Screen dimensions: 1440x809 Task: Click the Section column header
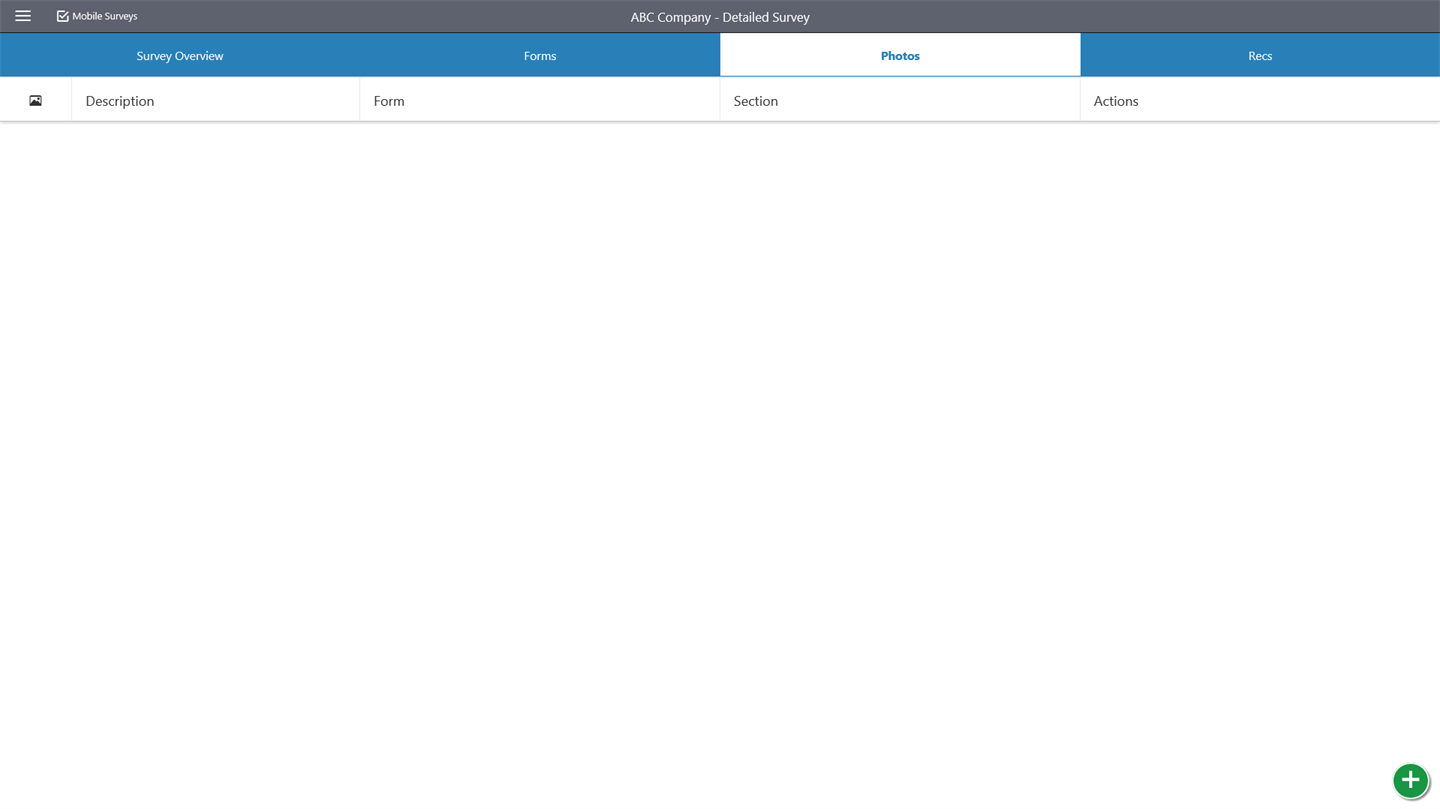tap(900, 101)
